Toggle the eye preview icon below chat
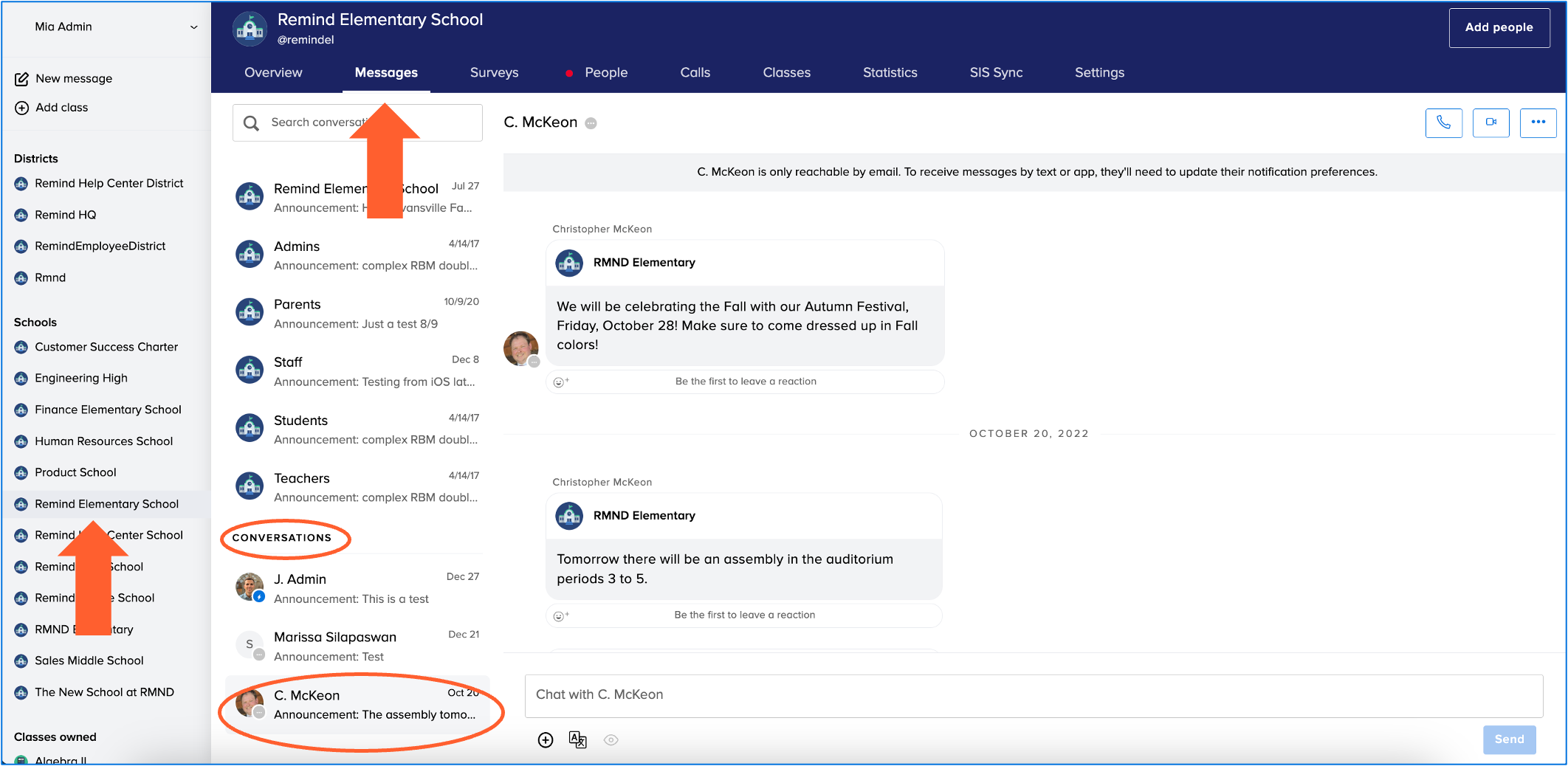 coord(611,740)
